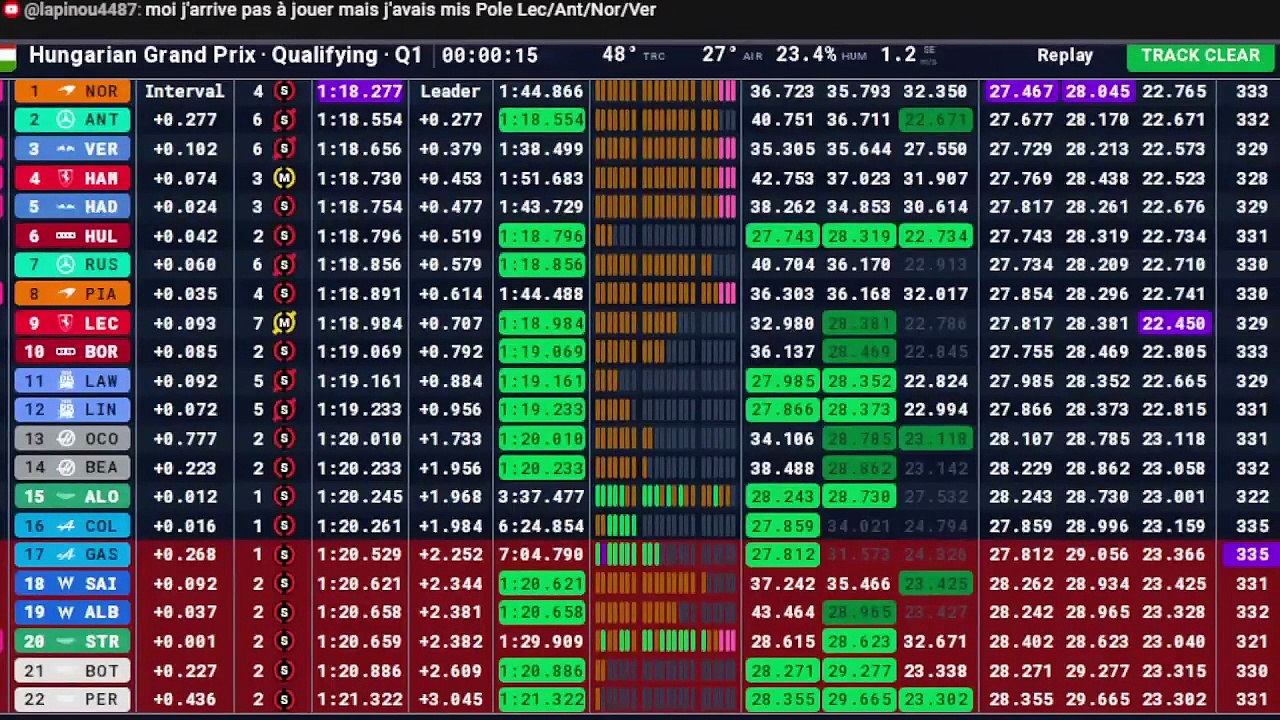The height and width of the screenshot is (720, 1280).
Task: Select McLaren team icon in NOR row
Action: coord(67,91)
